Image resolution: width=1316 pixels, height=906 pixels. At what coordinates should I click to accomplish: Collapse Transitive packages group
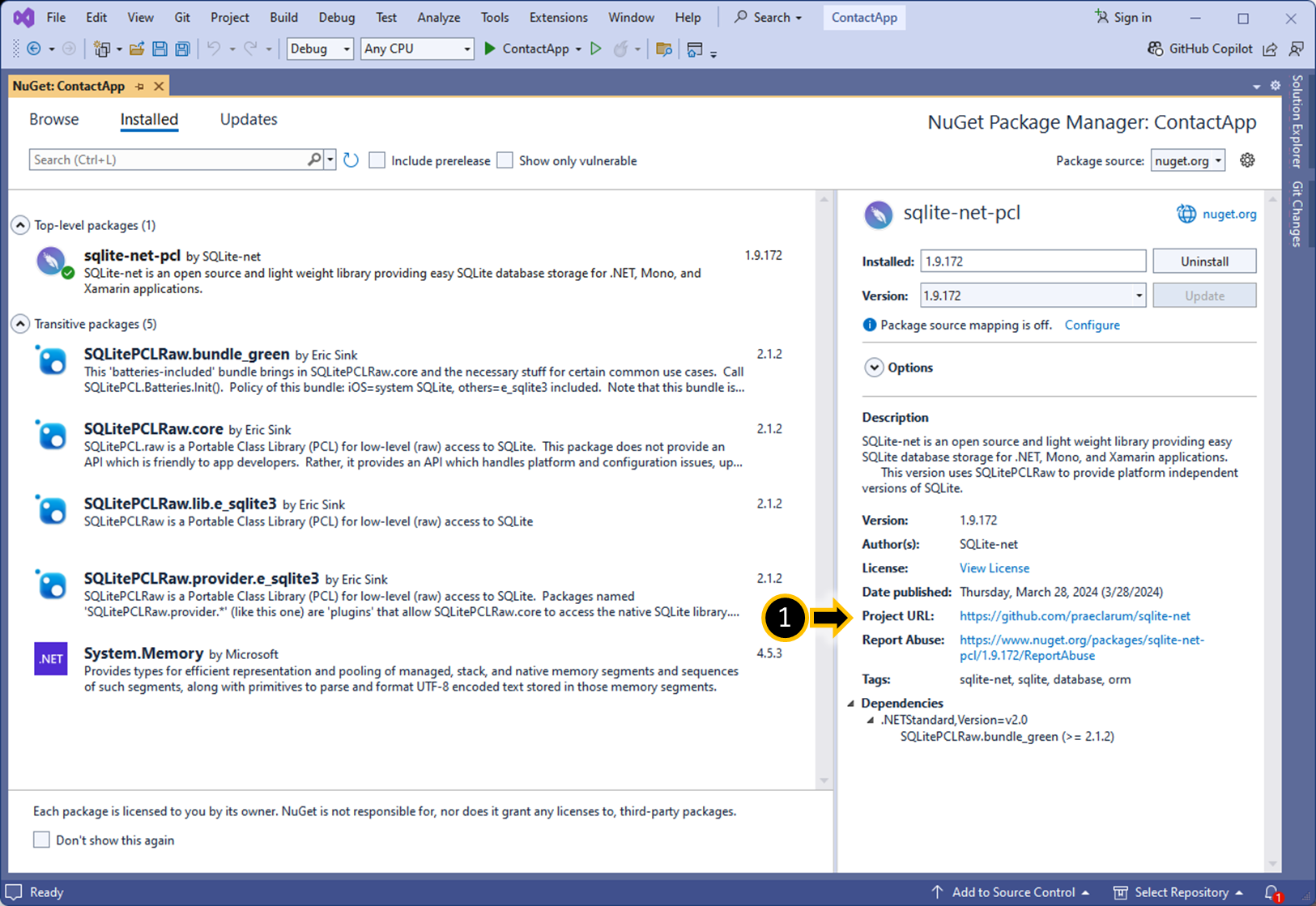[x=20, y=324]
